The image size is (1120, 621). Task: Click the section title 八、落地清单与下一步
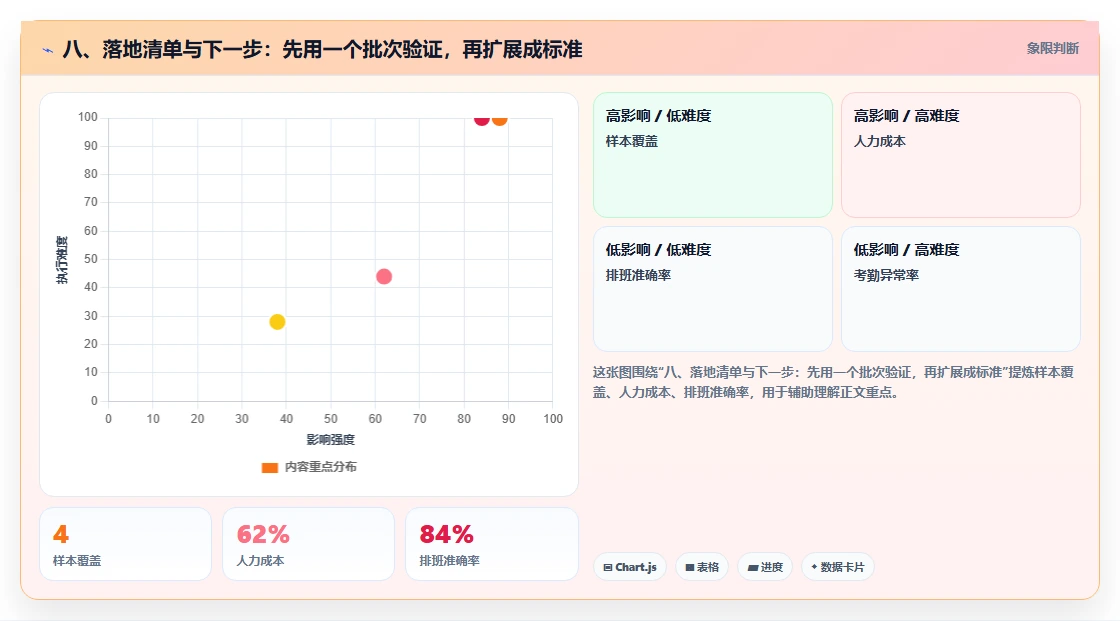click(x=322, y=49)
